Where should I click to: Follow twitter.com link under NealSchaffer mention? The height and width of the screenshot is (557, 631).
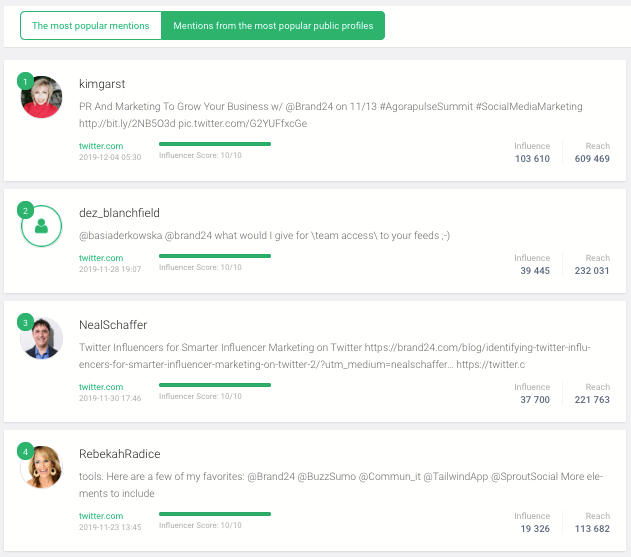click(x=101, y=387)
